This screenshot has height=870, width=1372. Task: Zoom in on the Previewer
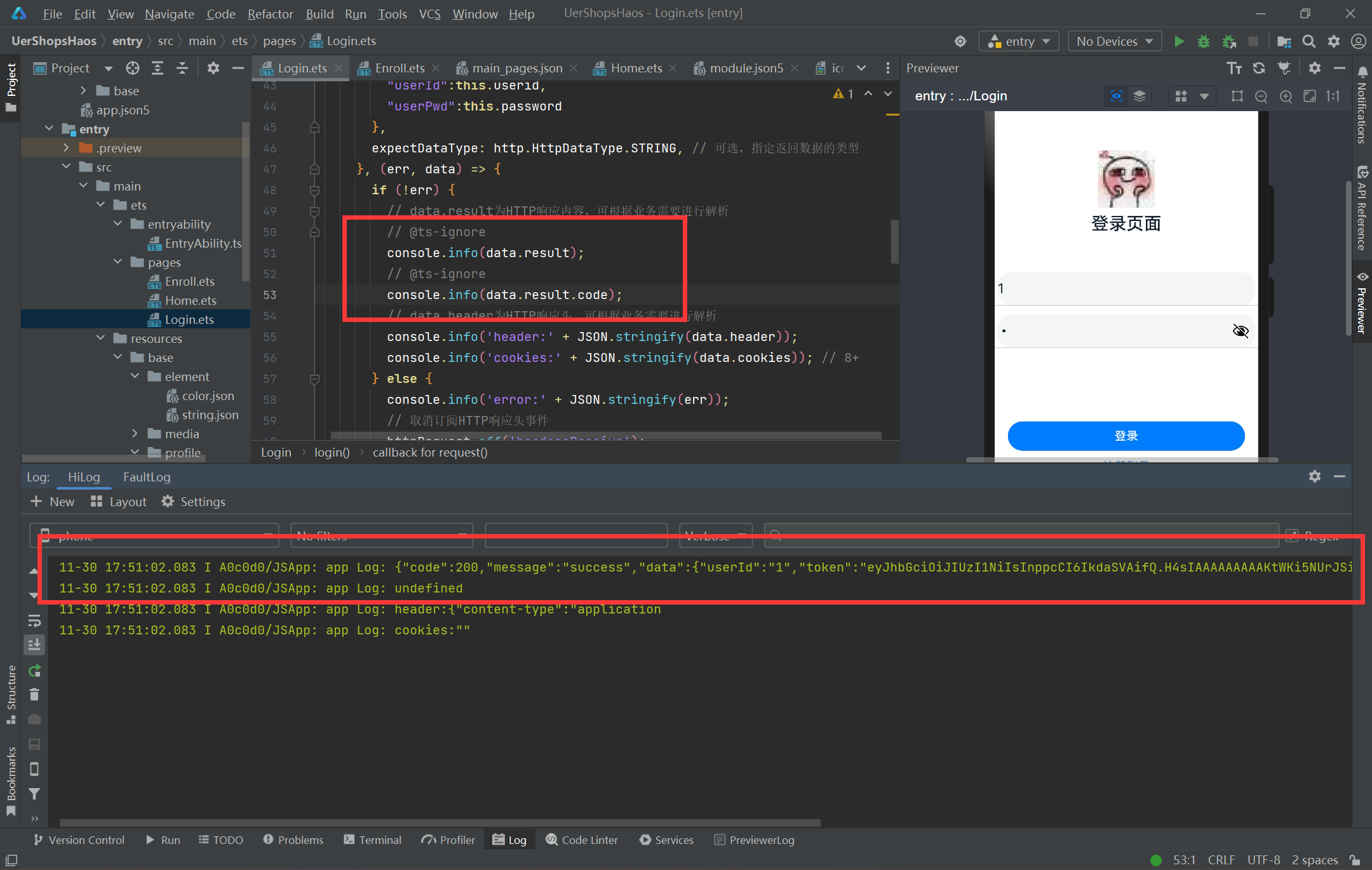[x=1286, y=96]
